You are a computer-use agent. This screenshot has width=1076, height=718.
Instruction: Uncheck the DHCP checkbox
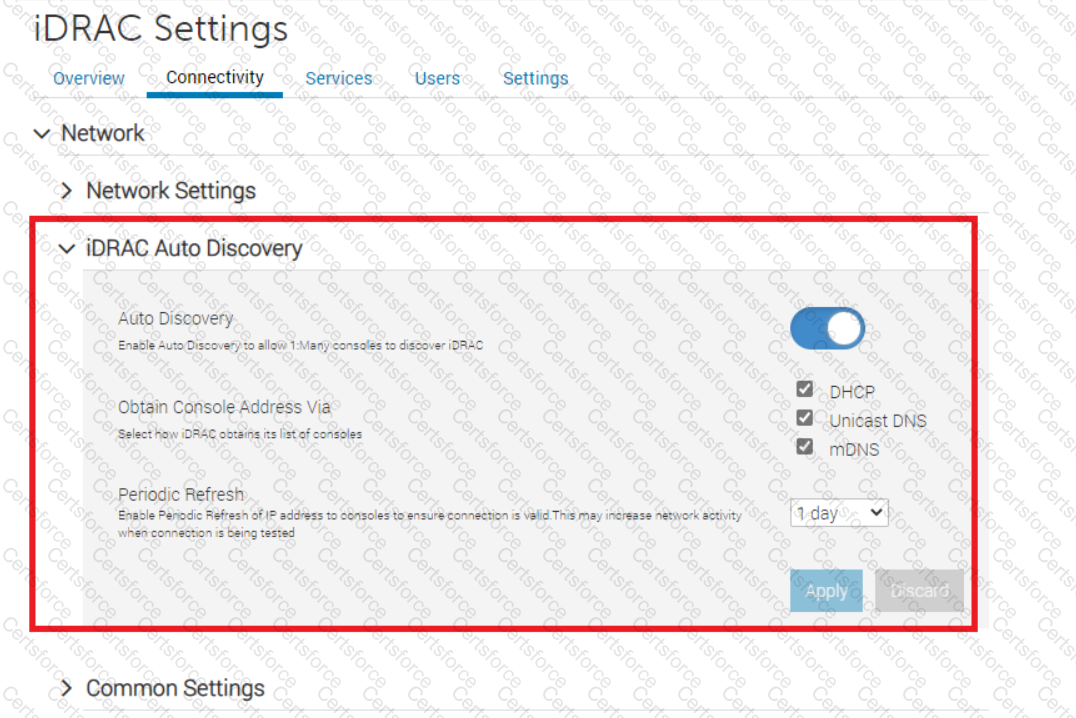pyautogui.click(x=805, y=389)
